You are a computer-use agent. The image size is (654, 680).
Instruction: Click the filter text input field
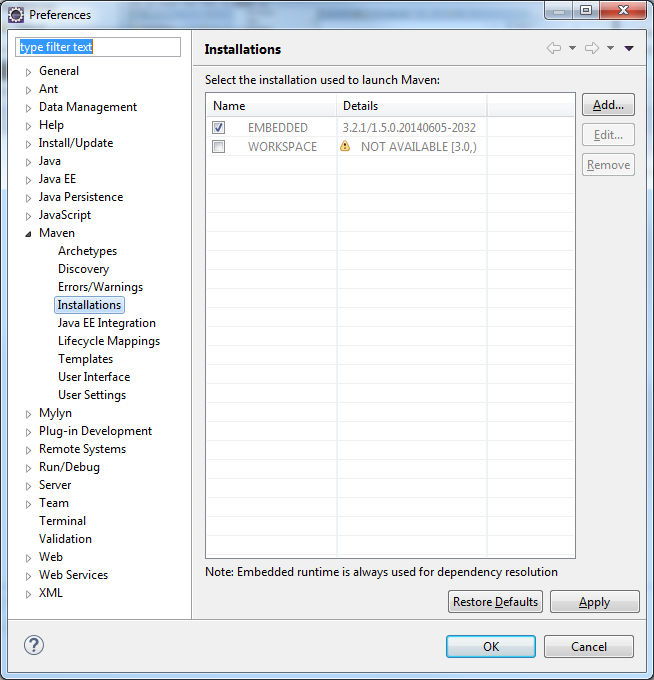coord(98,47)
